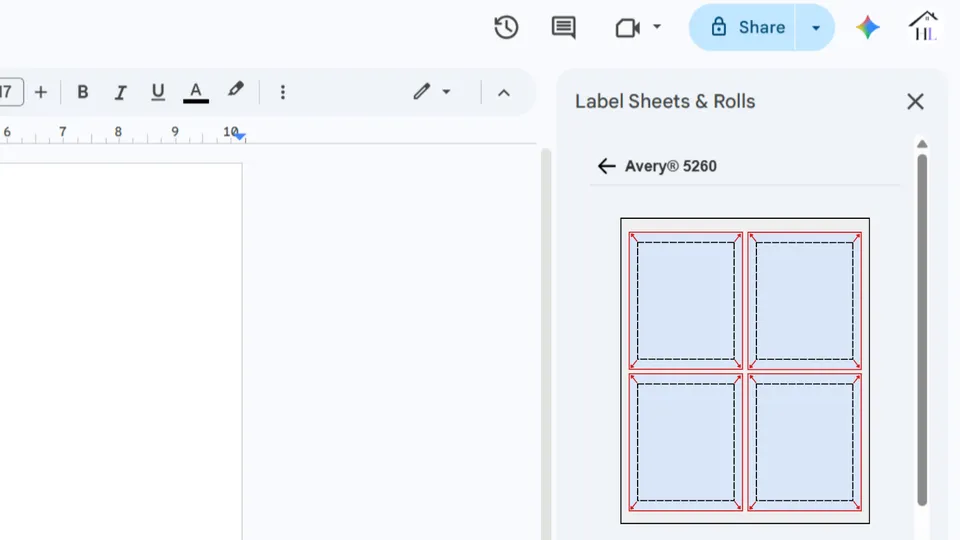960x540 pixels.
Task: Expand the meeting options dropdown arrow
Action: (x=657, y=27)
